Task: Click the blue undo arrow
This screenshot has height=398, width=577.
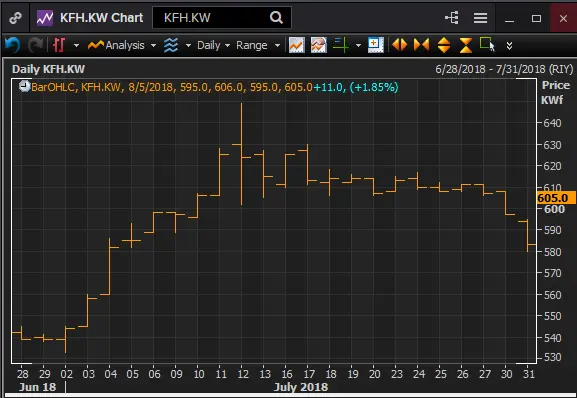Action: click(13, 45)
